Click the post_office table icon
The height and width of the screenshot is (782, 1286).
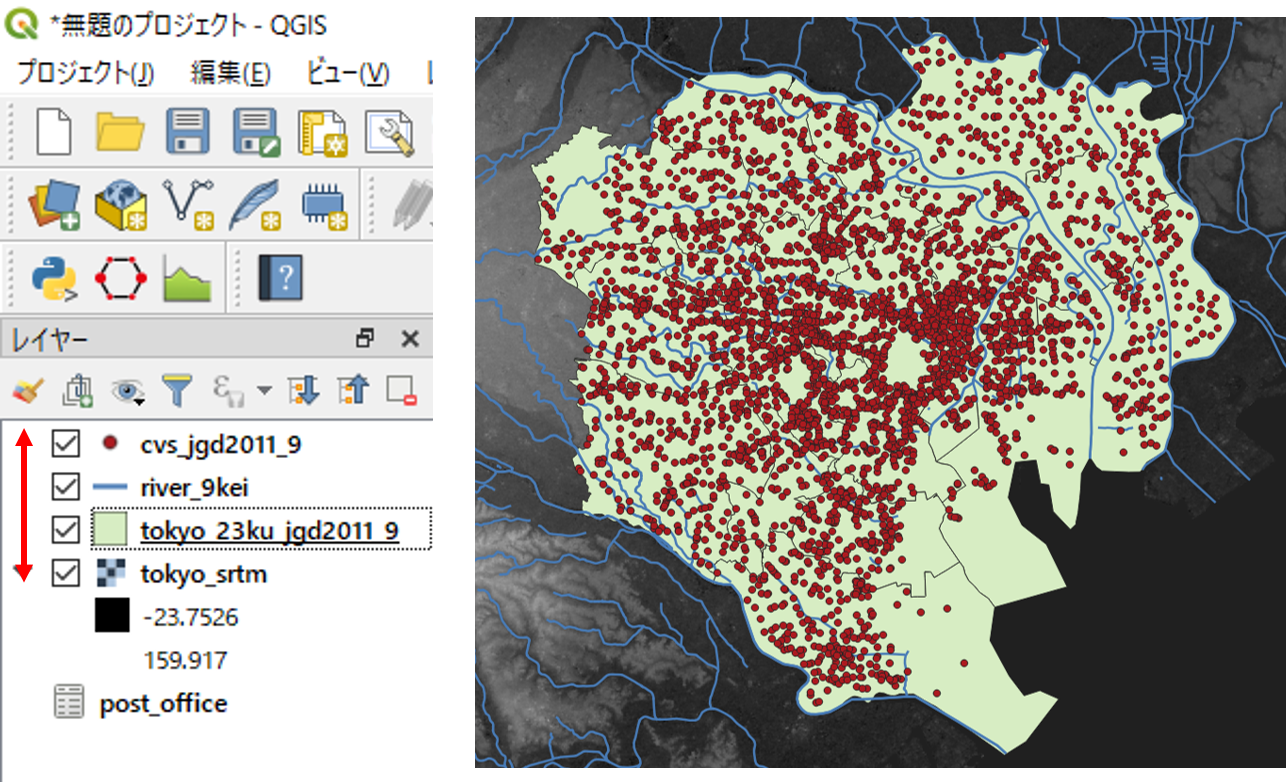pyautogui.click(x=68, y=702)
